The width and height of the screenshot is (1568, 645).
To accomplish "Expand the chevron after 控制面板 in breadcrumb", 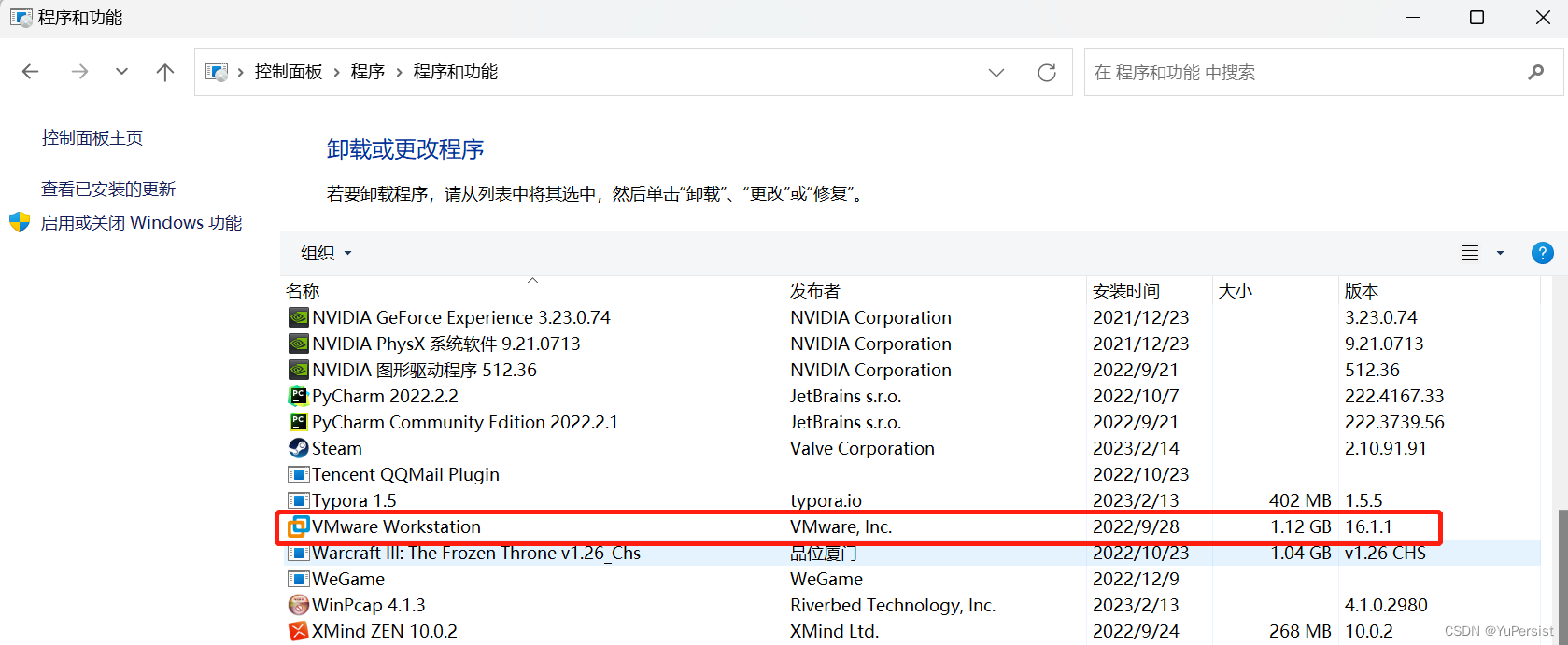I will click(337, 72).
